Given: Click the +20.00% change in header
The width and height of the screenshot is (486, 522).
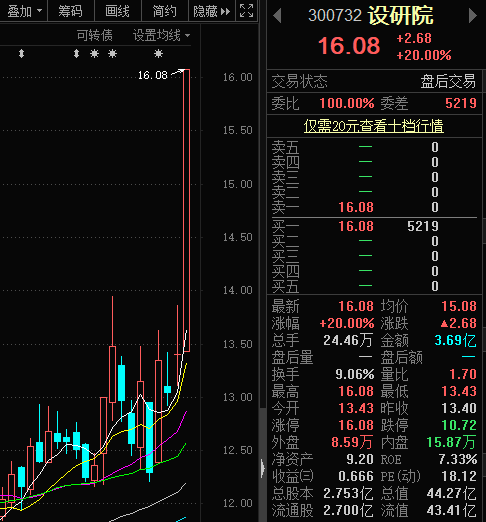Looking at the screenshot, I should pyautogui.click(x=424, y=55).
